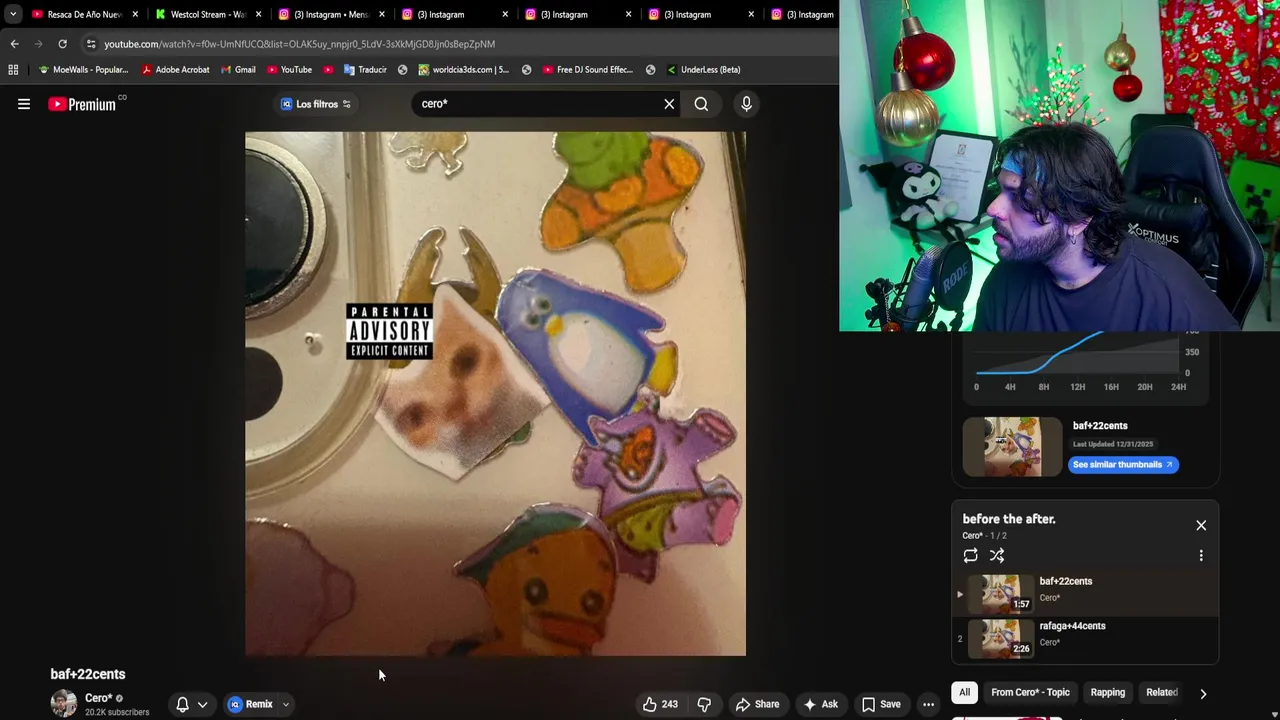Screen dimensions: 1280x720
Task: Open MoeWalls bookmark
Action: coord(84,70)
